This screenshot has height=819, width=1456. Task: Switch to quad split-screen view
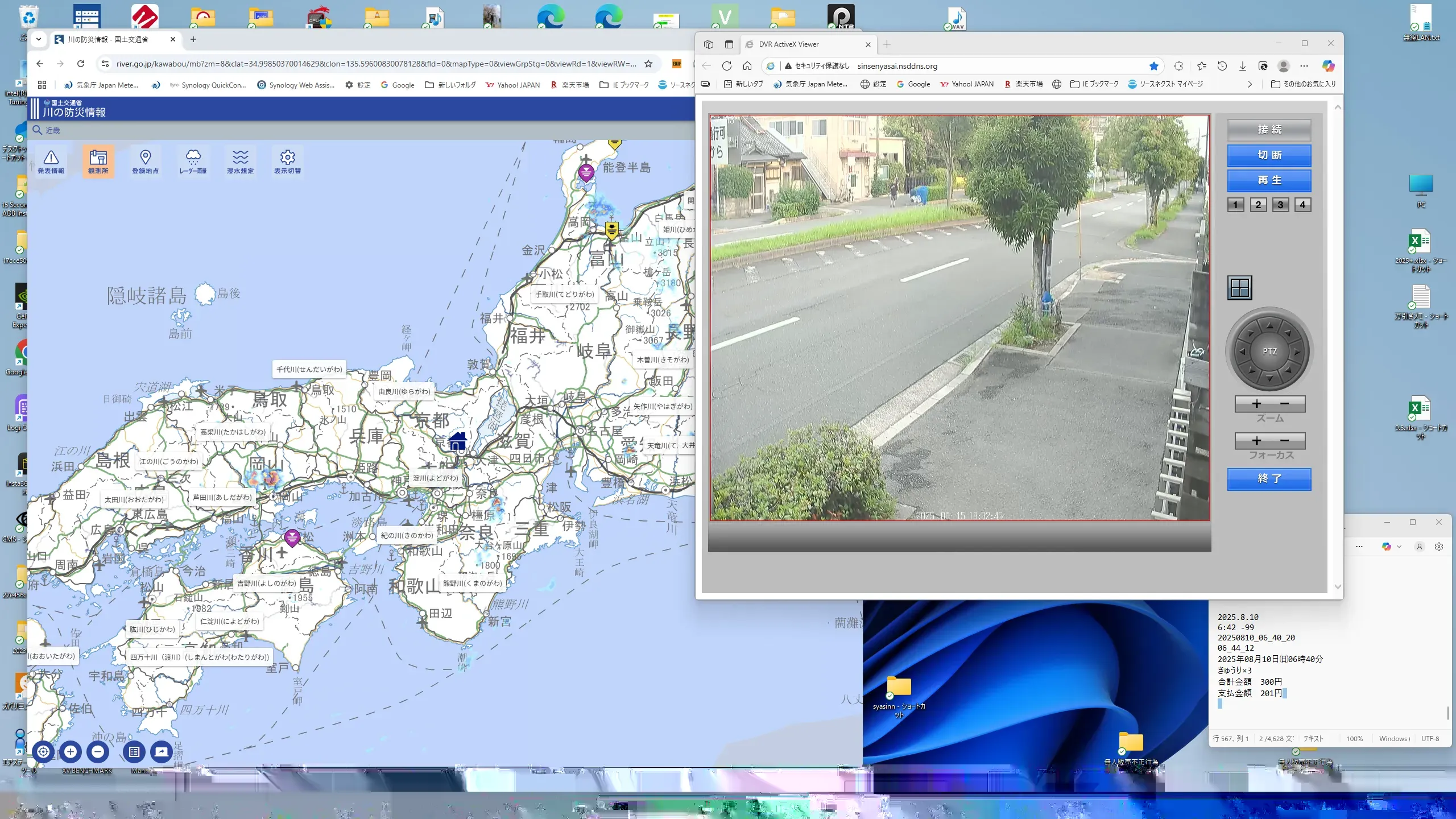coord(1240,288)
